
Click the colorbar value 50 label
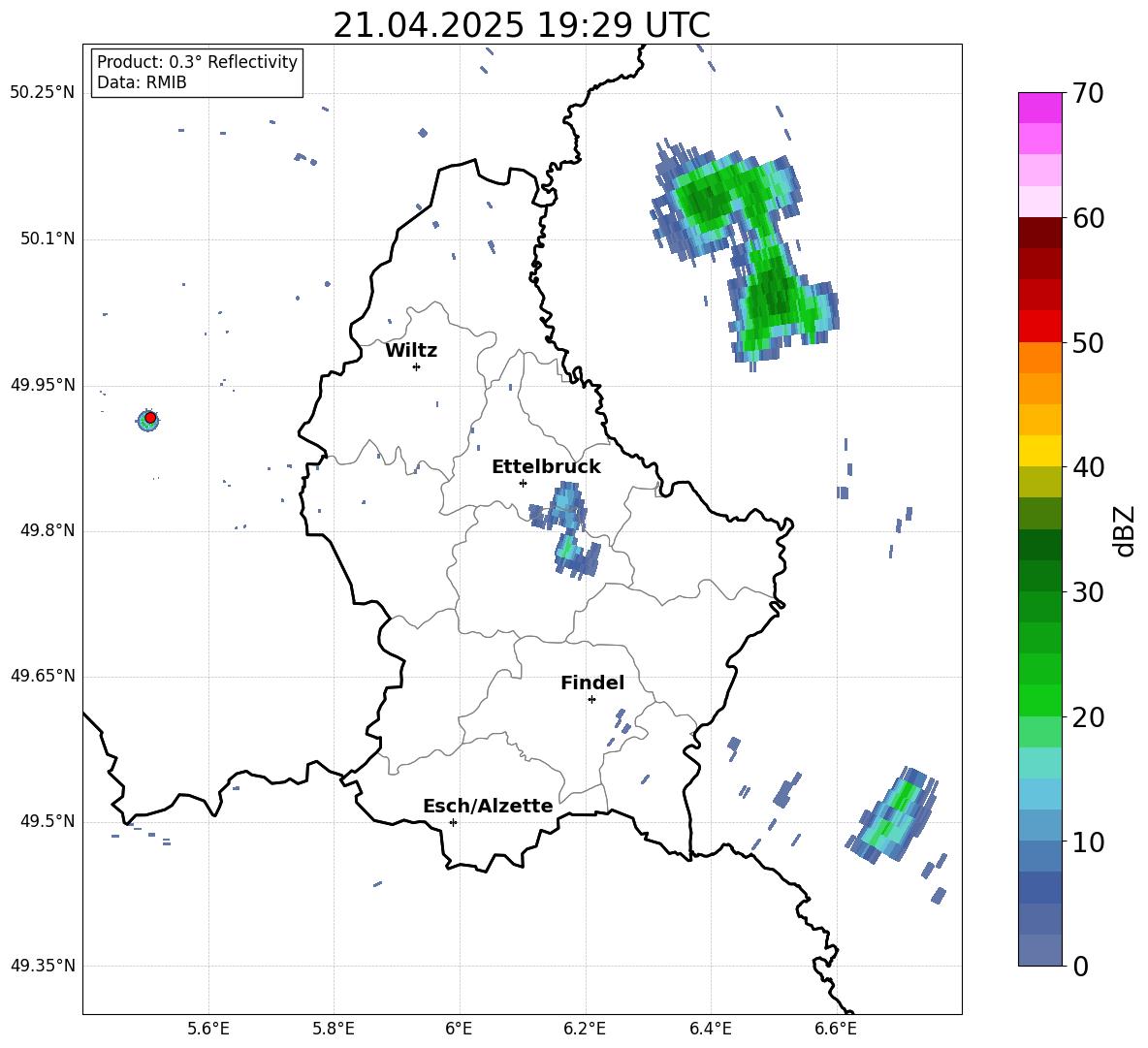[1088, 343]
